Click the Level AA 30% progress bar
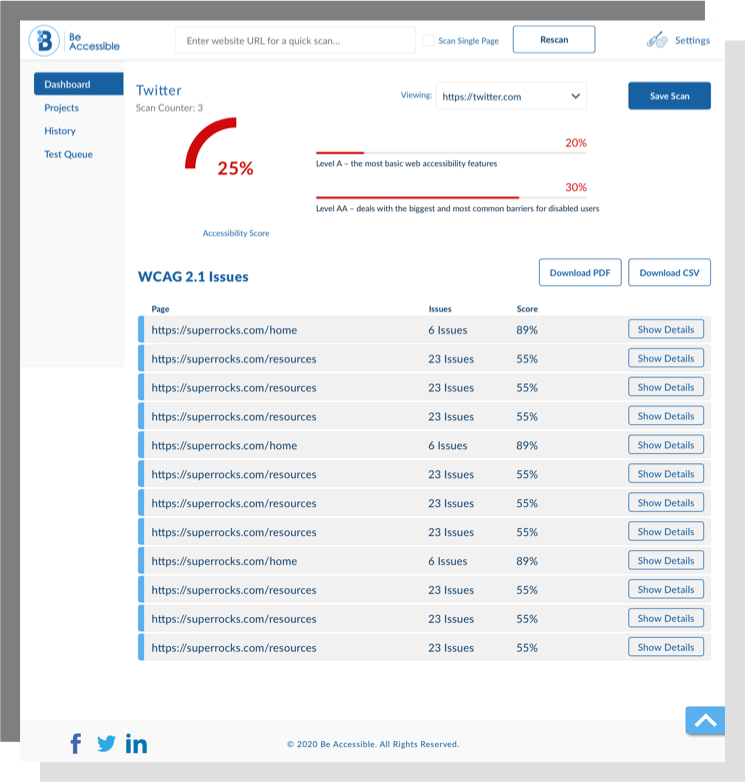The width and height of the screenshot is (745, 783). pos(451,197)
